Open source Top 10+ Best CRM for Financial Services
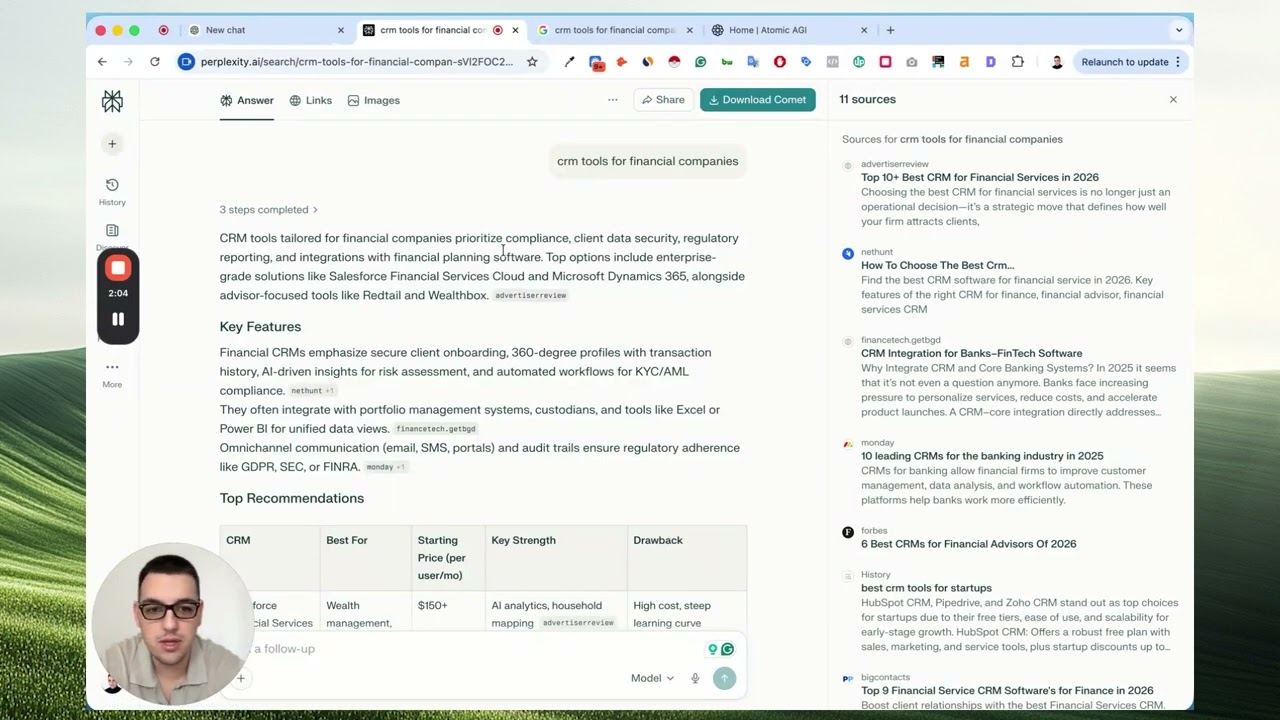Image resolution: width=1280 pixels, height=720 pixels. (980, 177)
